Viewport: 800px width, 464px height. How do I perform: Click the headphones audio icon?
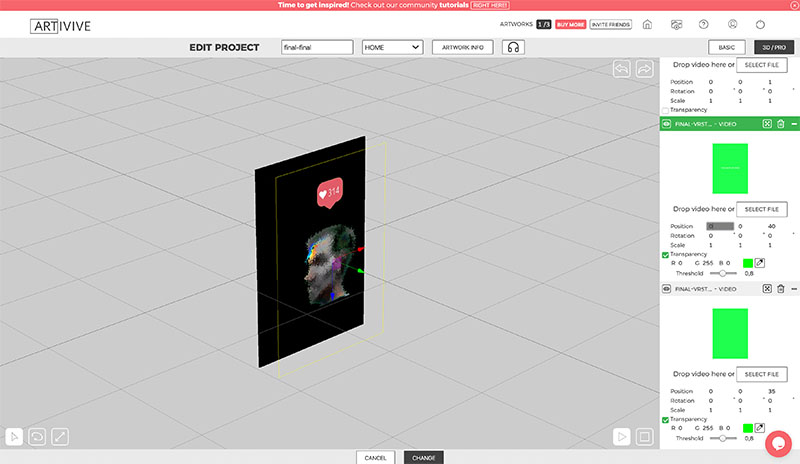tap(513, 47)
